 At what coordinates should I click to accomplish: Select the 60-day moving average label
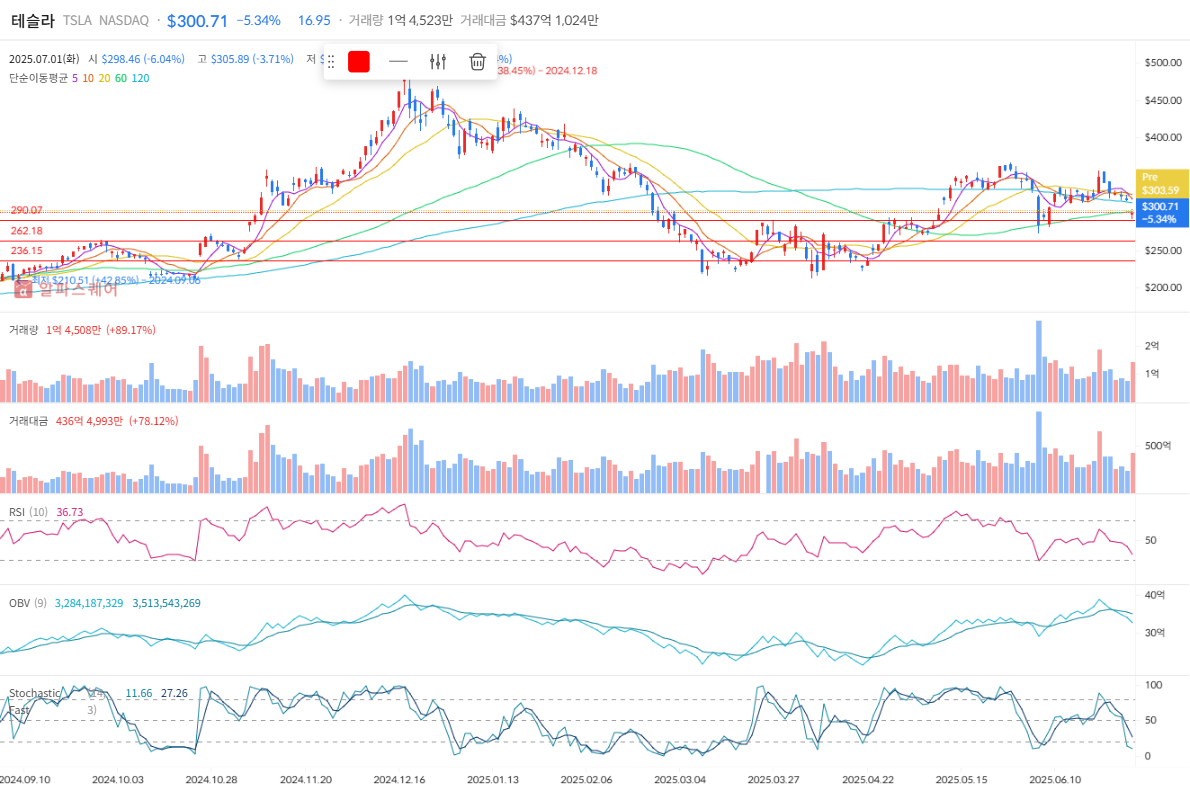[x=121, y=78]
